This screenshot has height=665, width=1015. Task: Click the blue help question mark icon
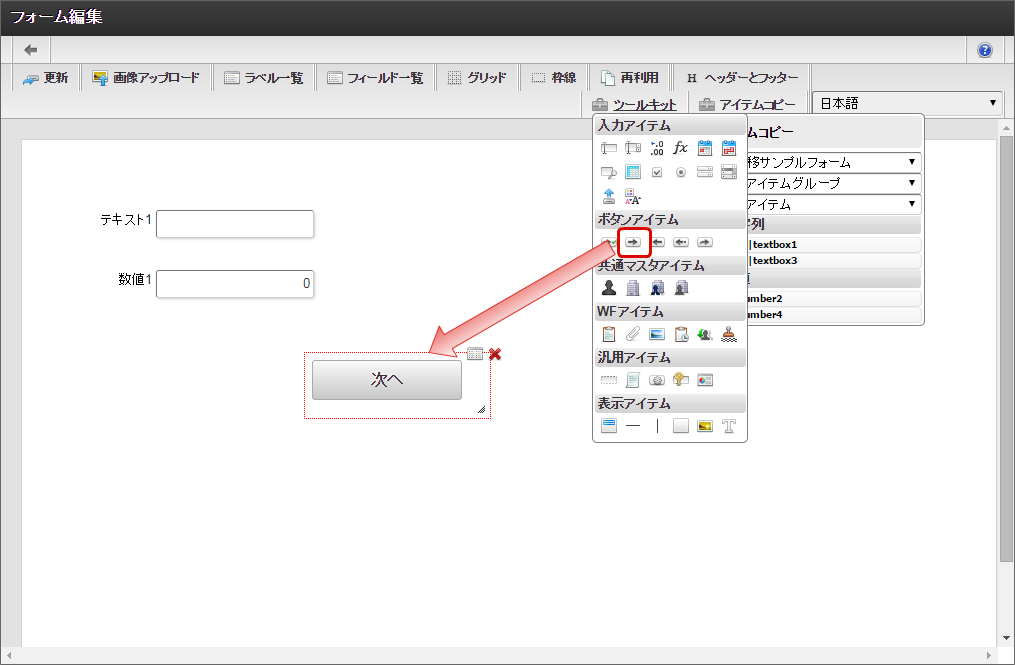pos(985,50)
